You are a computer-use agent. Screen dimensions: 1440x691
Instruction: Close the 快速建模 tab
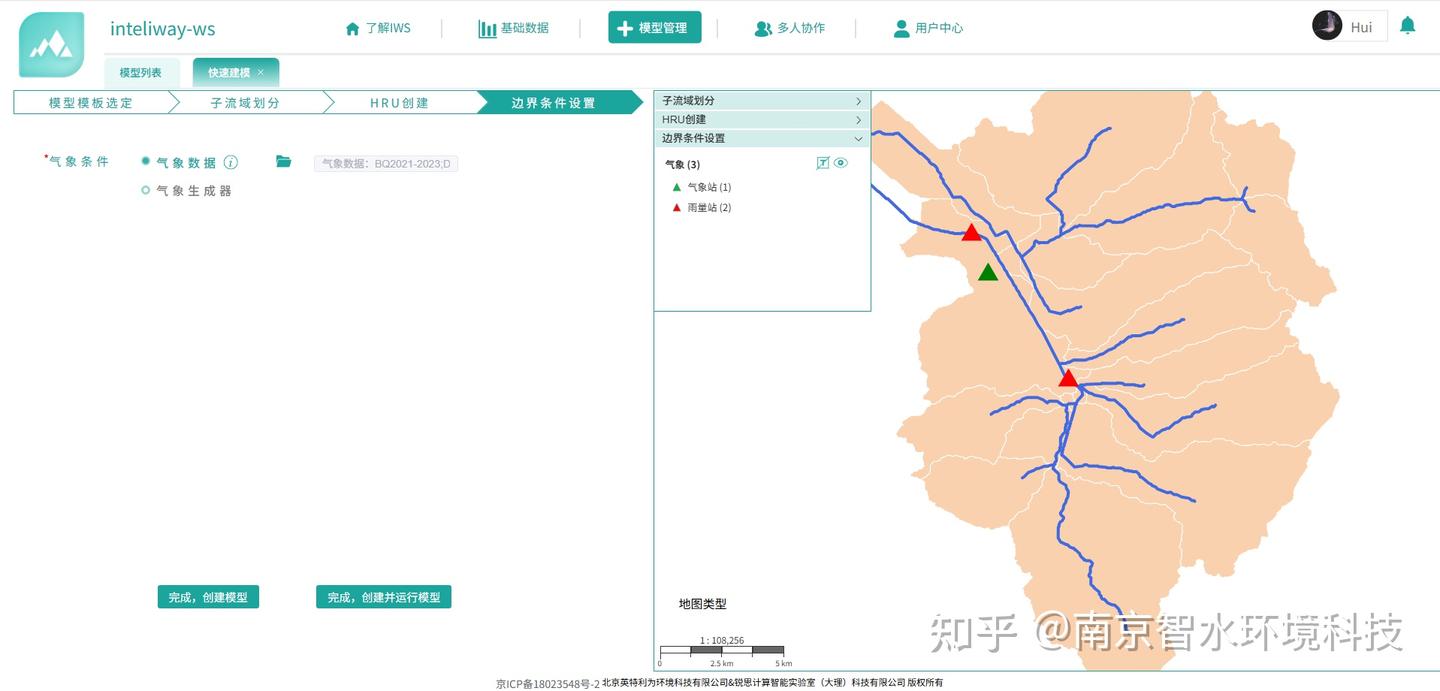pyautogui.click(x=261, y=72)
